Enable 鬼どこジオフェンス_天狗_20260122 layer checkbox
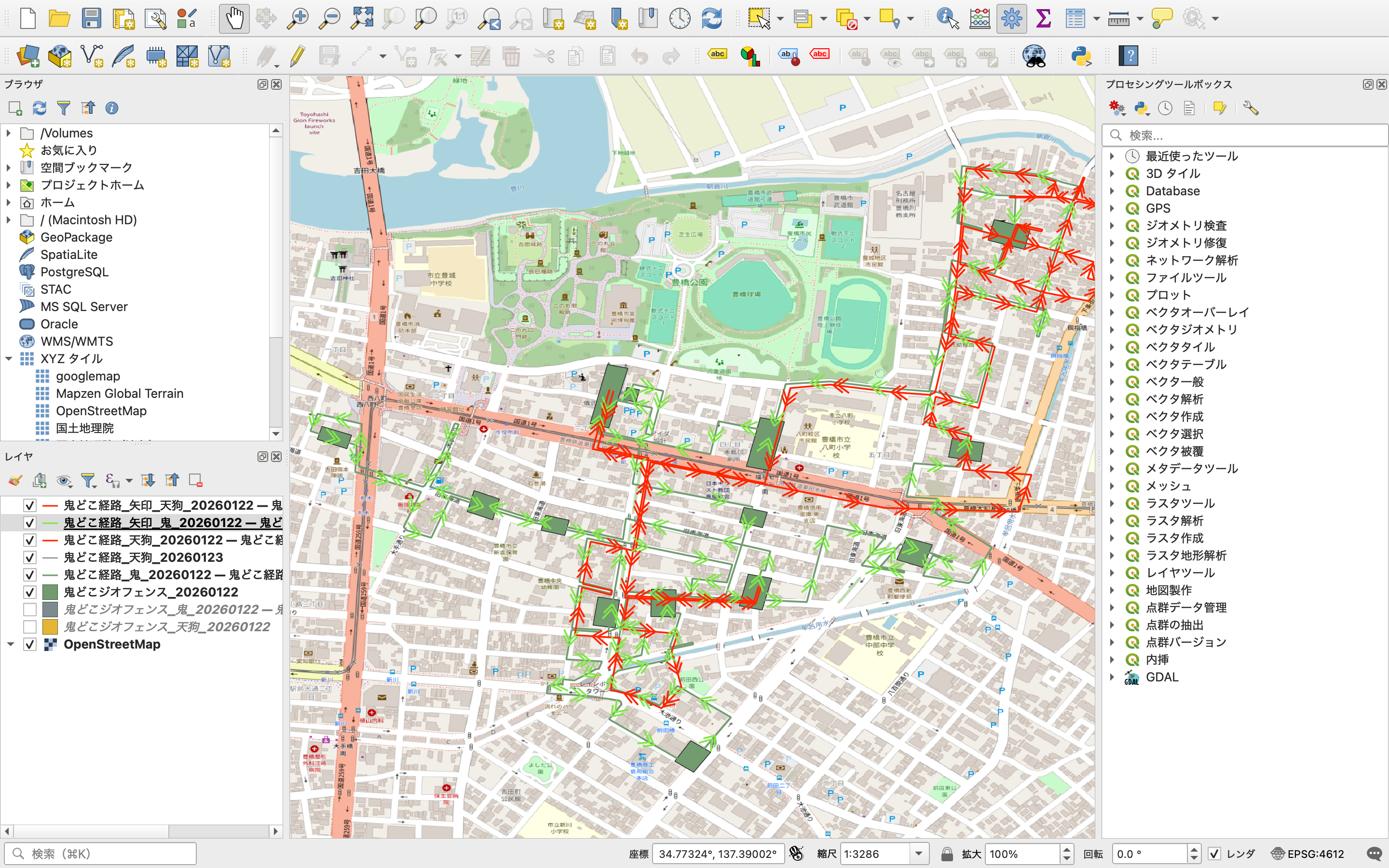 click(x=30, y=627)
